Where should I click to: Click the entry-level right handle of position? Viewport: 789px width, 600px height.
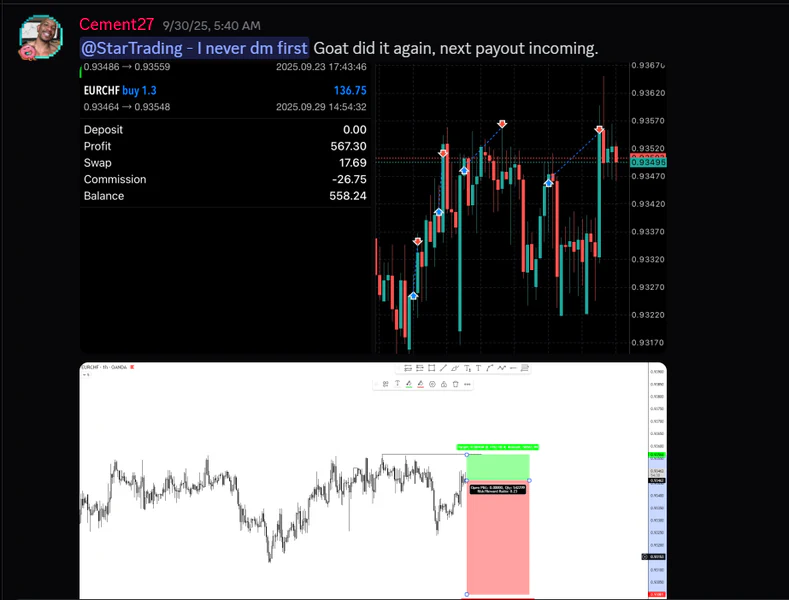[529, 480]
